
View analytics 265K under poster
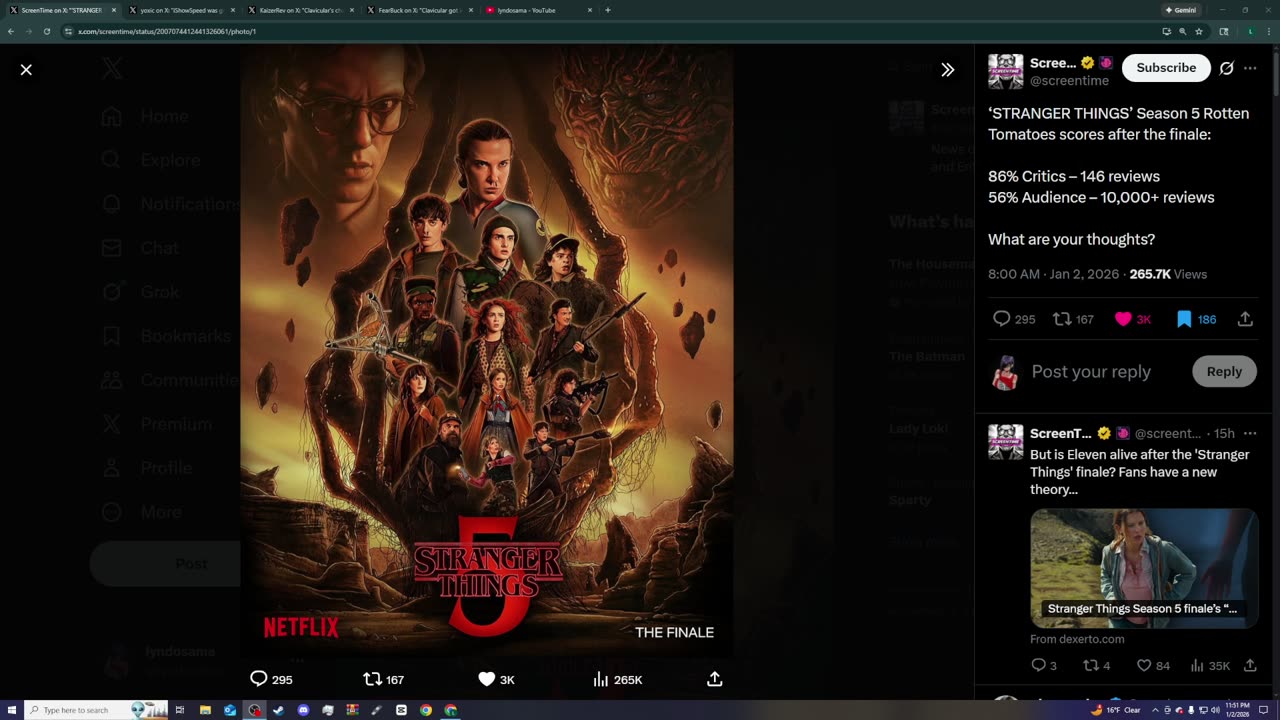[617, 679]
